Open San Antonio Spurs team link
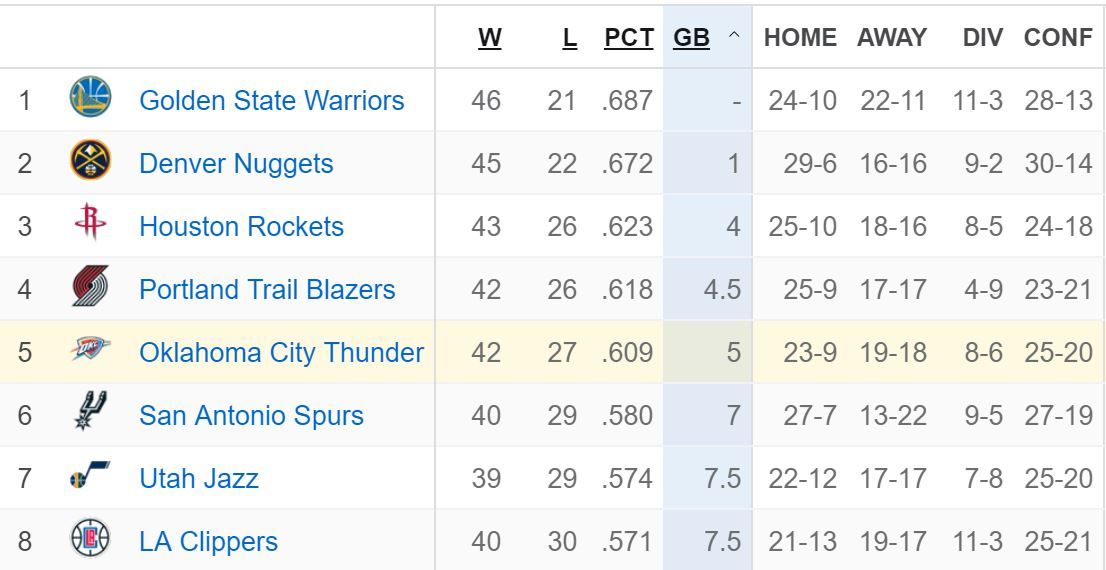The height and width of the screenshot is (570, 1106). 251,416
